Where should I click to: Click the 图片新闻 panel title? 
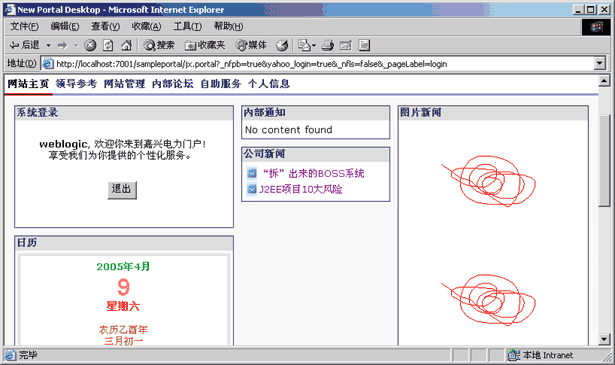[x=421, y=113]
